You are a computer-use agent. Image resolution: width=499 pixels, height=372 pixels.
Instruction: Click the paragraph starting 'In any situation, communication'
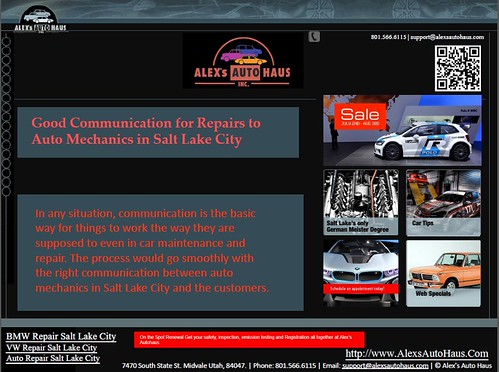[152, 250]
